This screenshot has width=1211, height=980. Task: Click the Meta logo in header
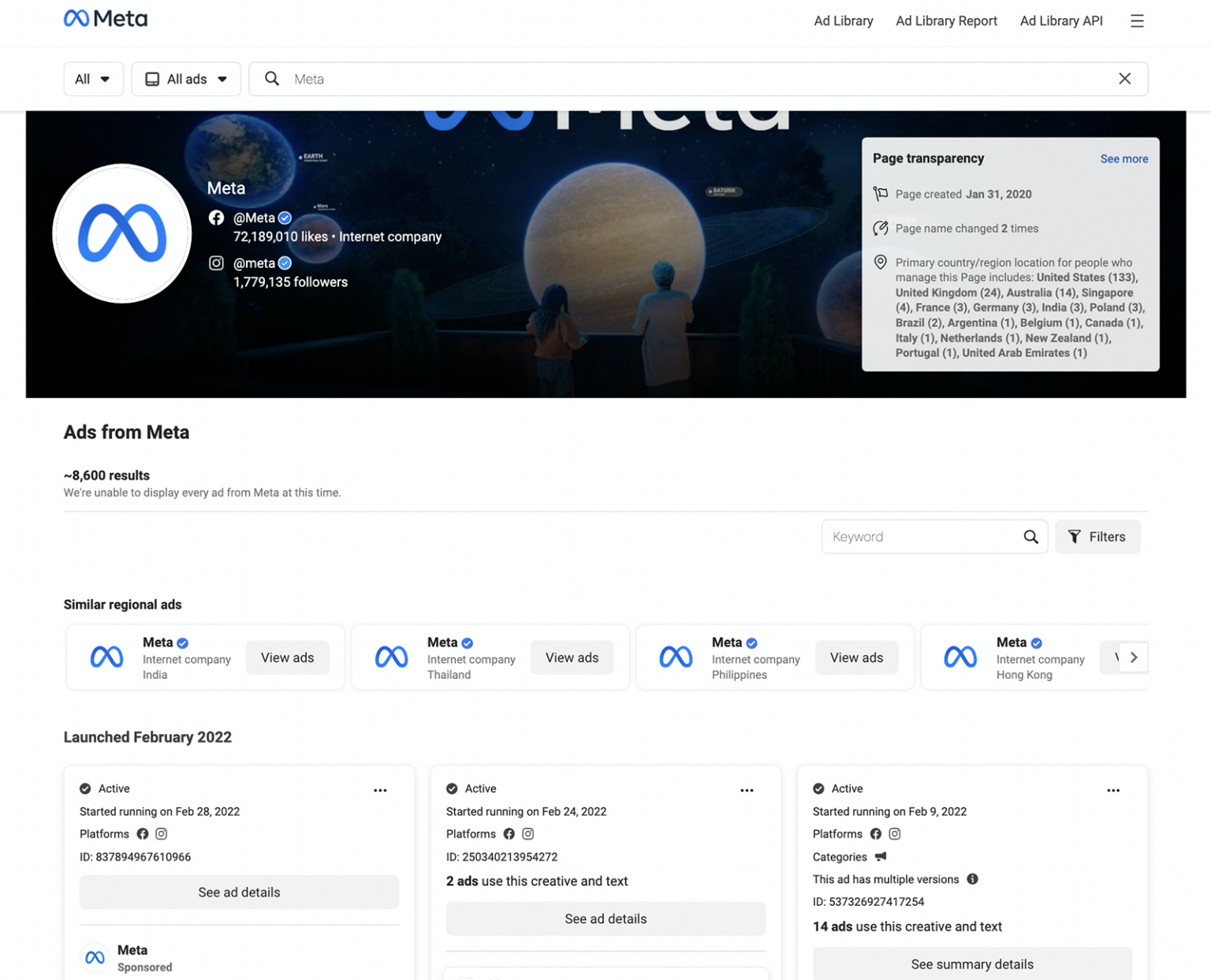[x=105, y=19]
